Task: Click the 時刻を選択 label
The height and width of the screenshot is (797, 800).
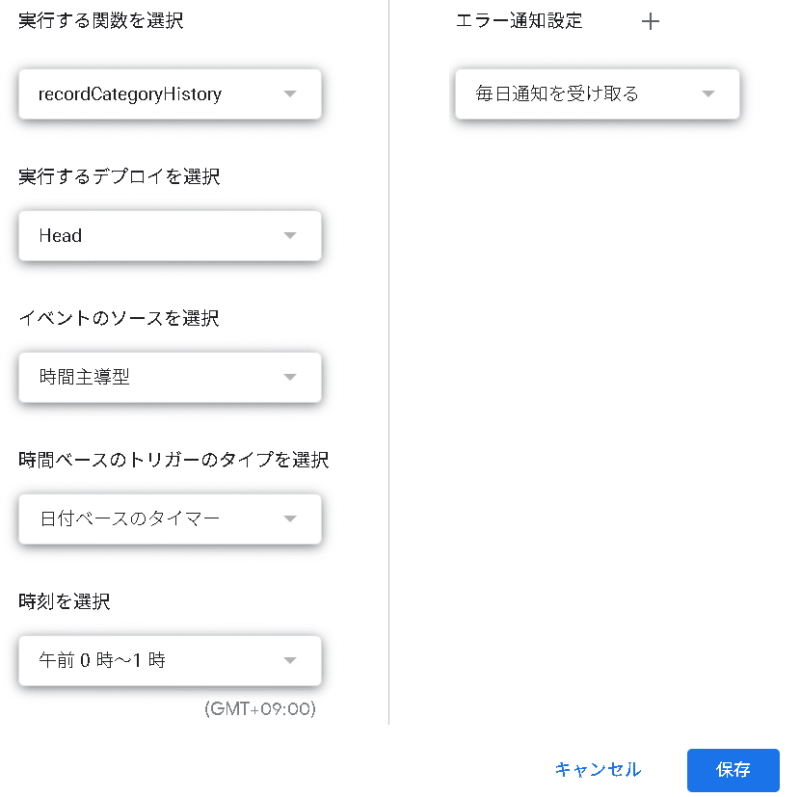Action: pos(64,602)
